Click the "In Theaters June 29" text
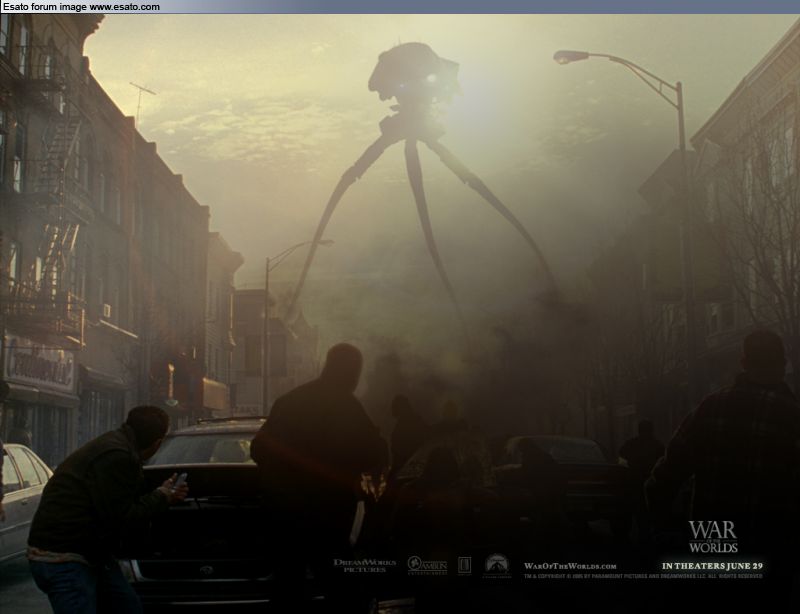The height and width of the screenshot is (614, 800). (x=712, y=566)
